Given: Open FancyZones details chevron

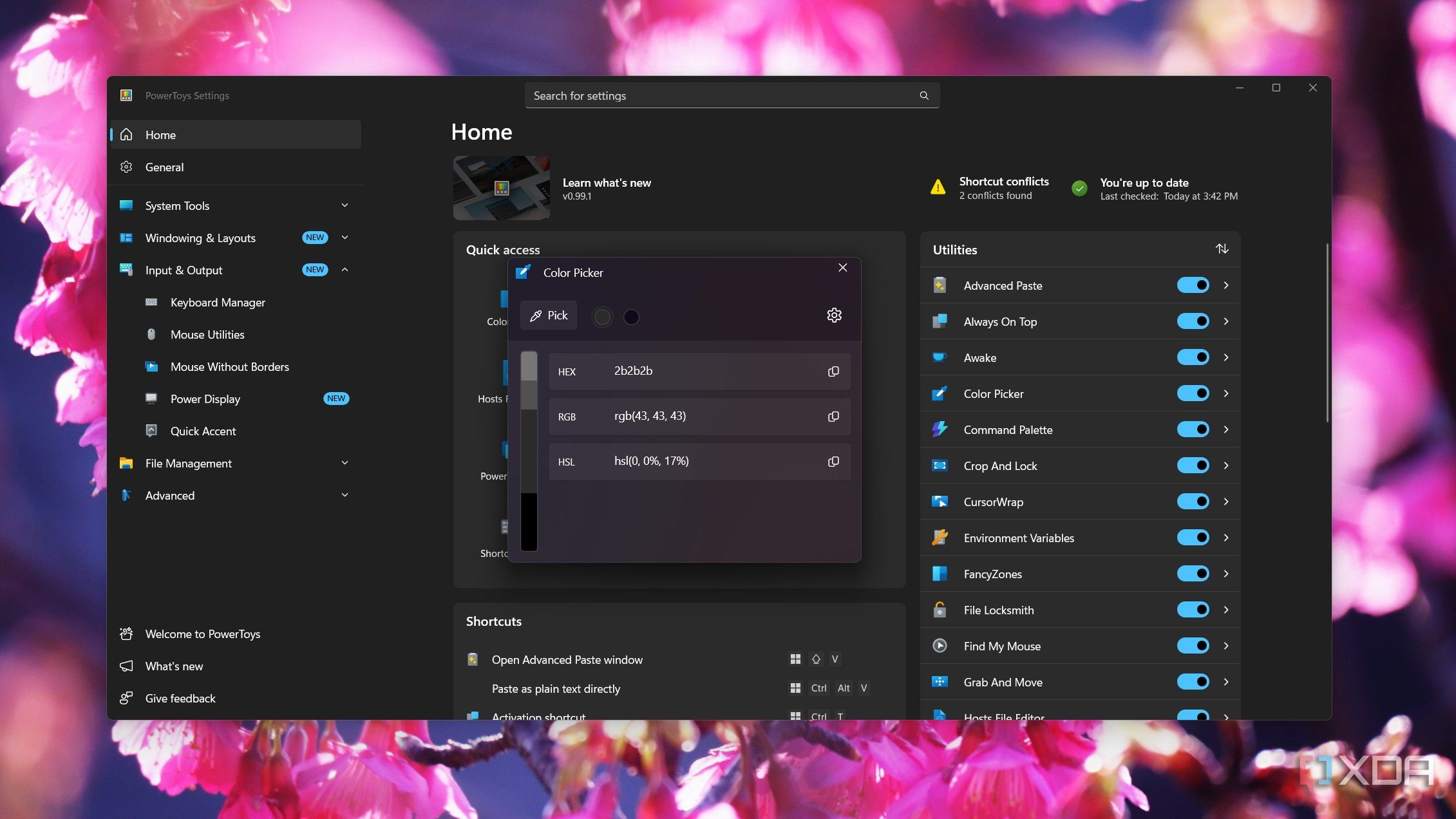Looking at the screenshot, I should click(1225, 574).
